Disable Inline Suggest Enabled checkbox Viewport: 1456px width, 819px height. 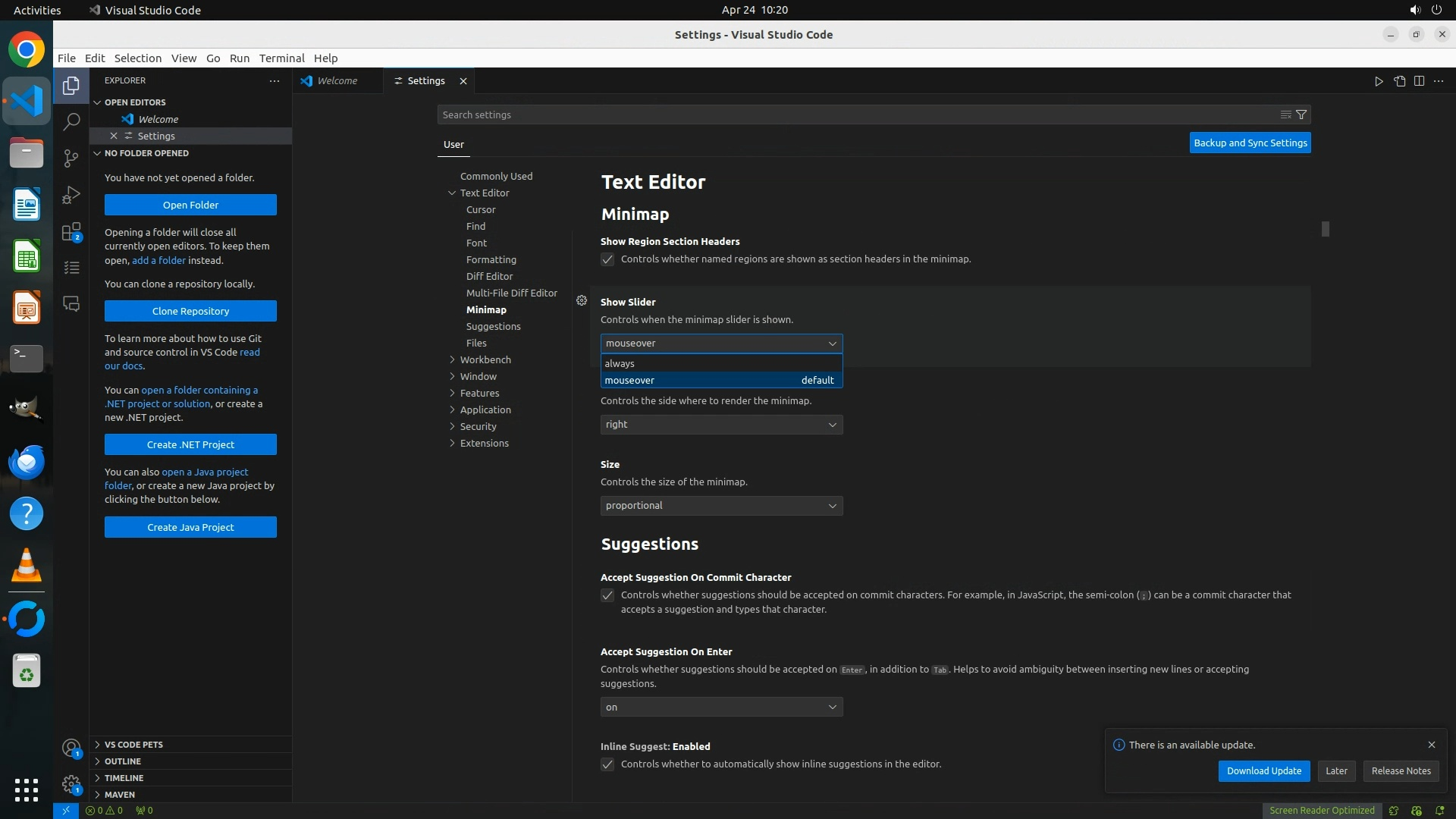(607, 764)
